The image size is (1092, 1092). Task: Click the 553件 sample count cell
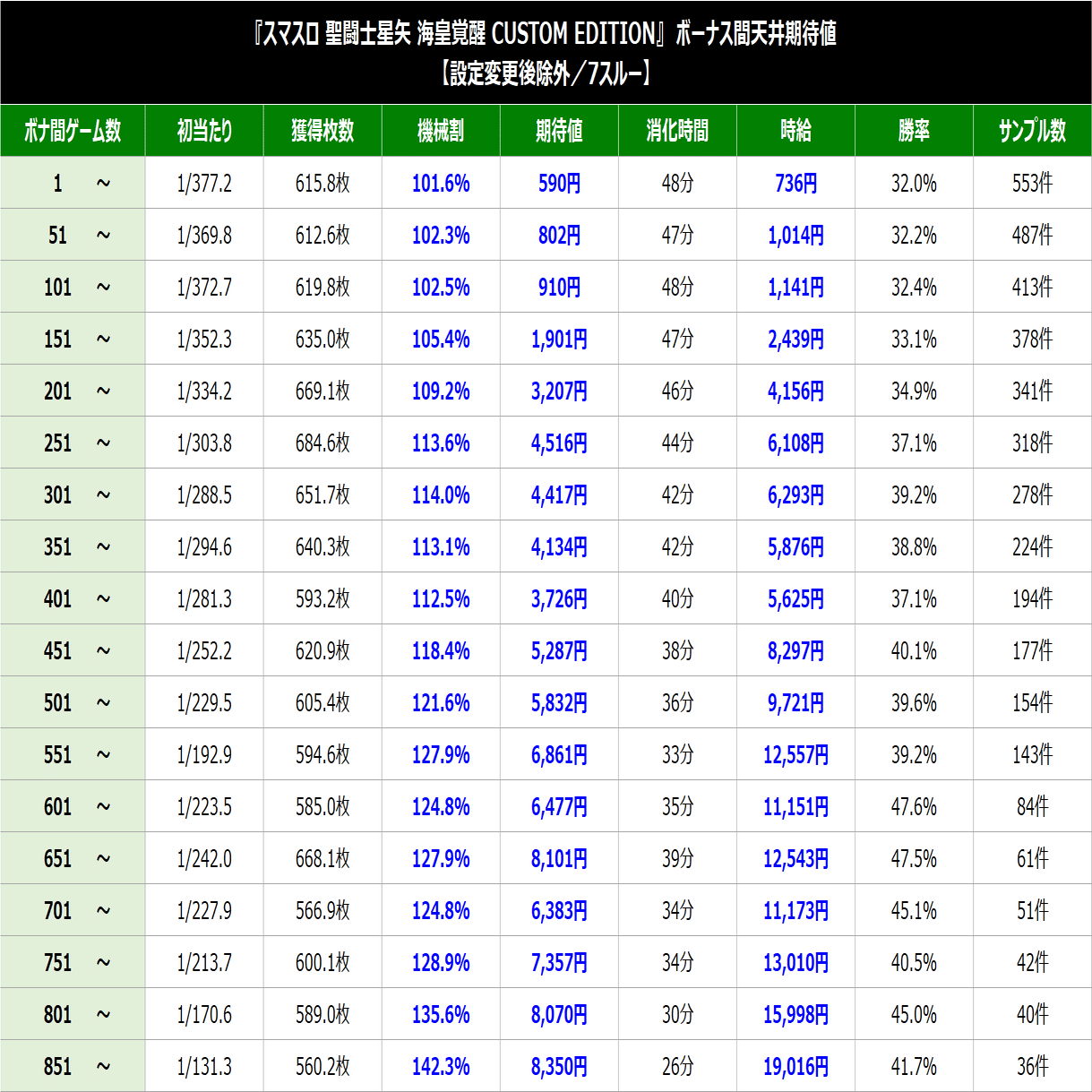pos(1032,183)
